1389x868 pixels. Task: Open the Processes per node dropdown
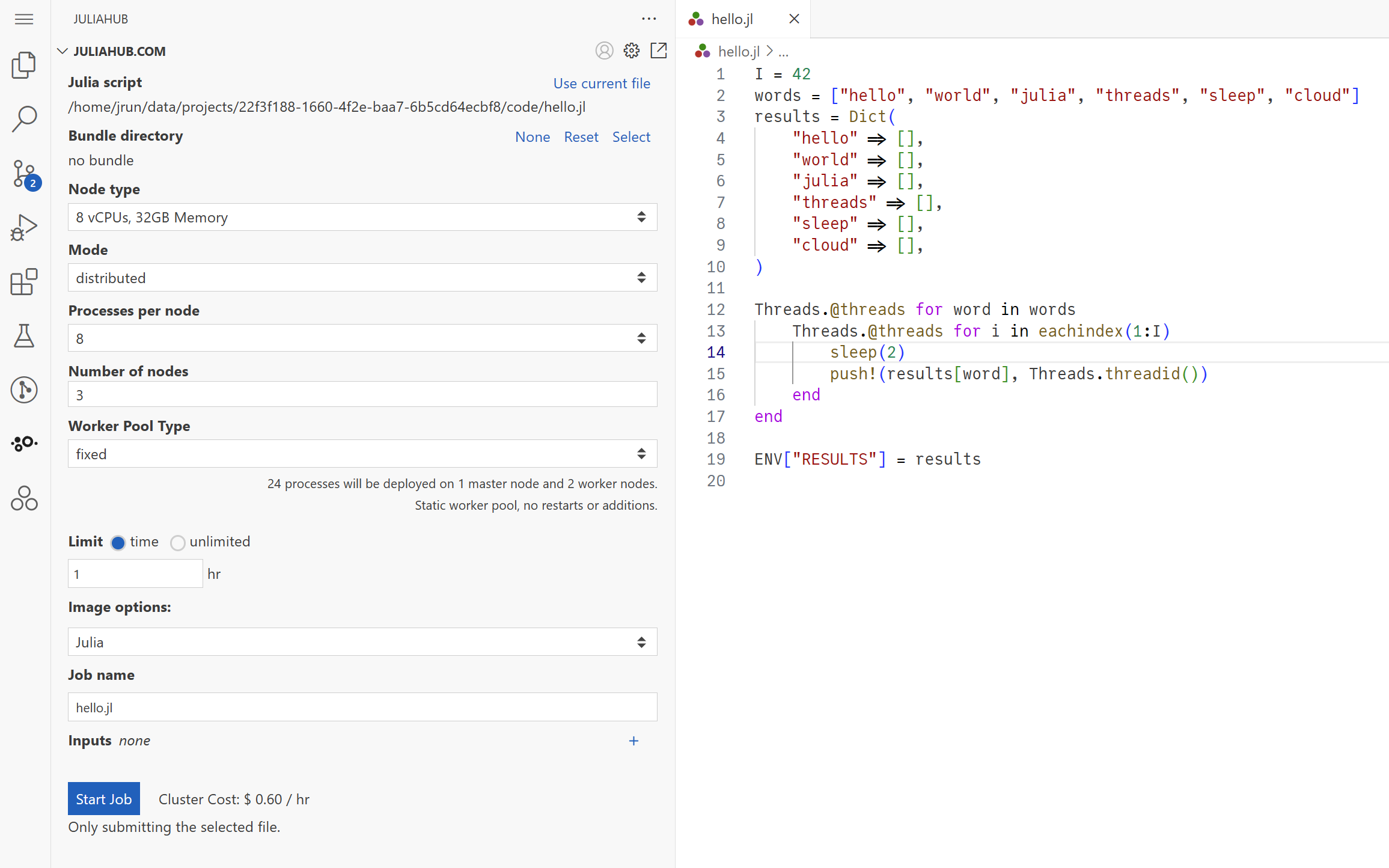pyautogui.click(x=362, y=338)
